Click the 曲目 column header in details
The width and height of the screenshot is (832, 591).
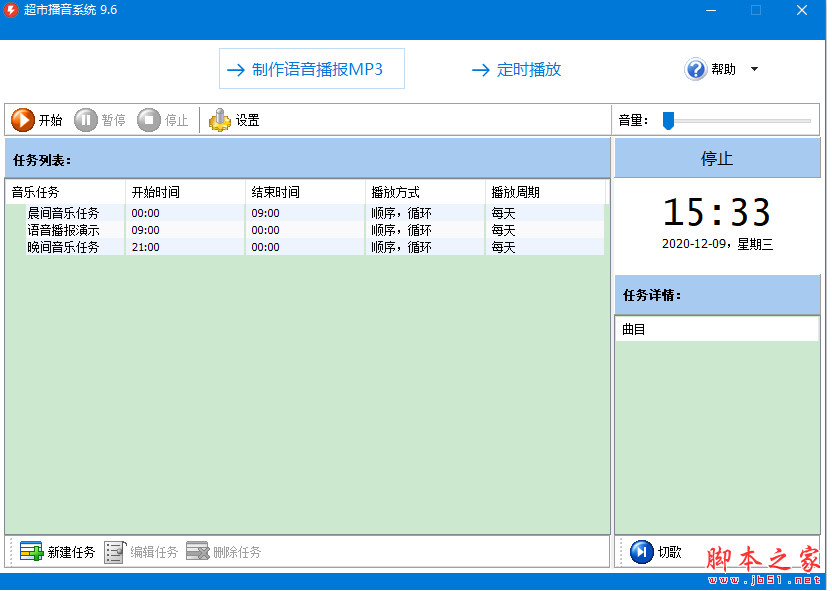pyautogui.click(x=717, y=329)
